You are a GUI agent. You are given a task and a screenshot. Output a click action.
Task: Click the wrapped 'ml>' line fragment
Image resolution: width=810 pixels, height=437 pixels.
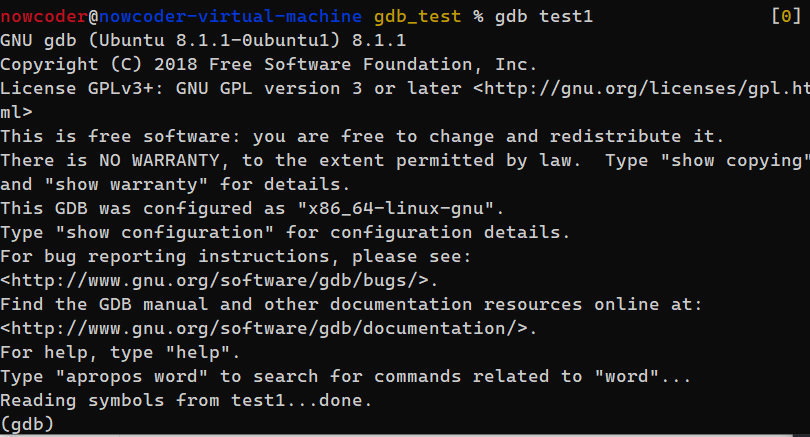coord(17,113)
